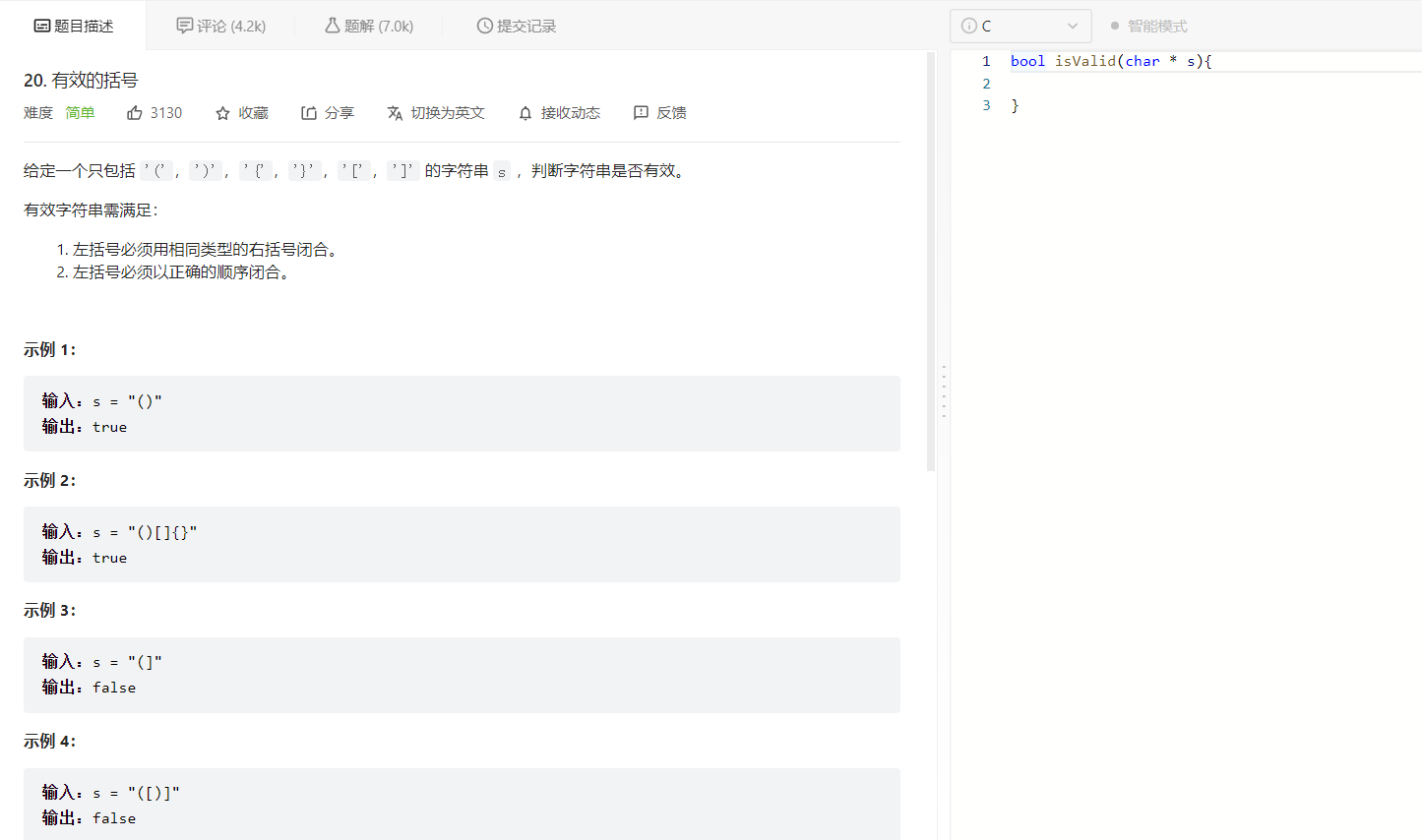
Task: Click the 简单 difficulty label
Action: click(x=80, y=113)
